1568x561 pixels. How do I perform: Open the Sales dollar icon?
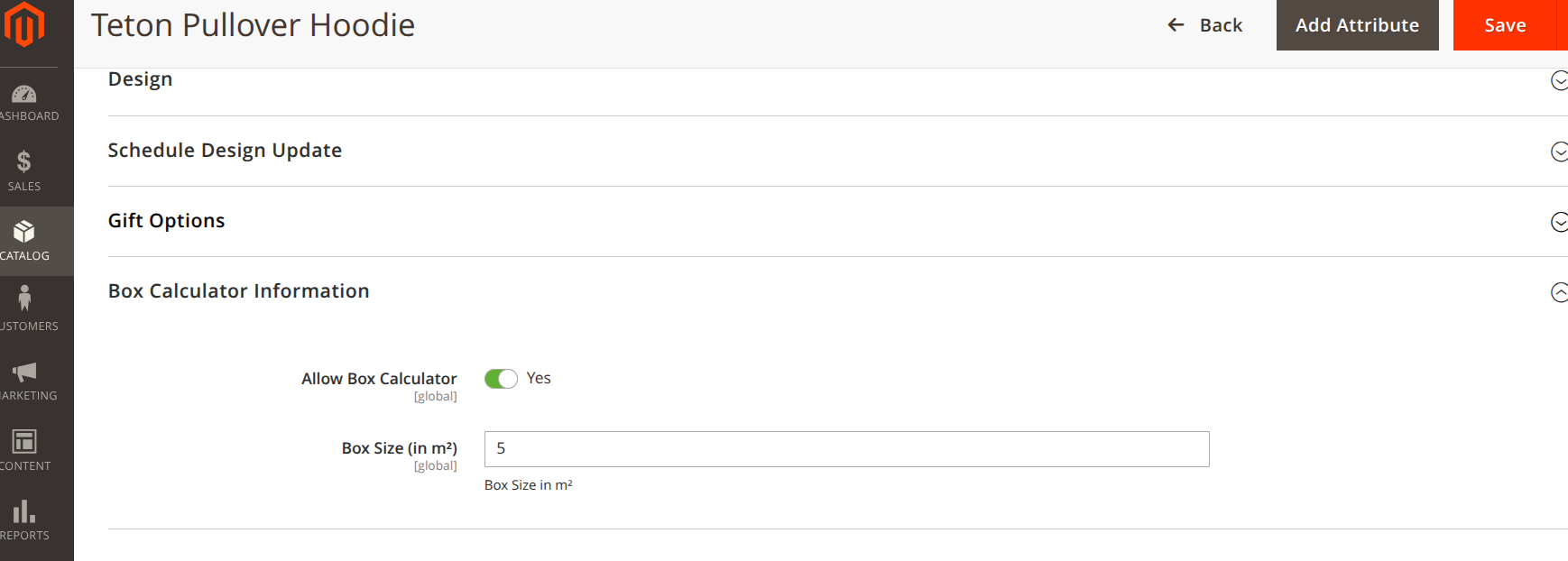coord(24,162)
